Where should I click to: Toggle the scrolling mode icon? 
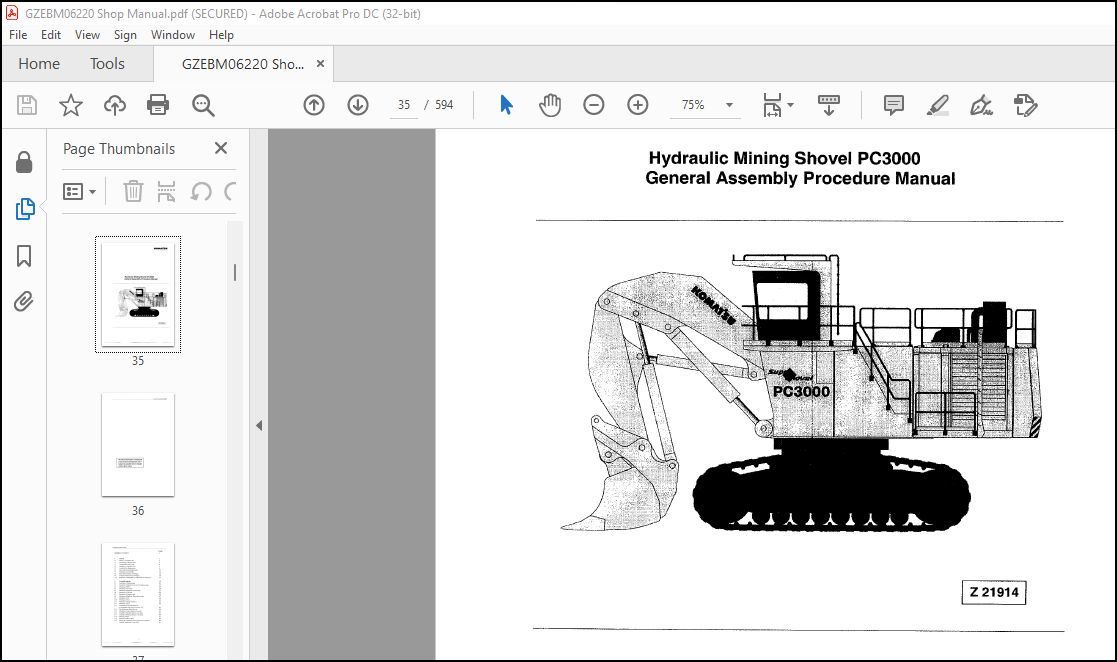click(x=828, y=105)
